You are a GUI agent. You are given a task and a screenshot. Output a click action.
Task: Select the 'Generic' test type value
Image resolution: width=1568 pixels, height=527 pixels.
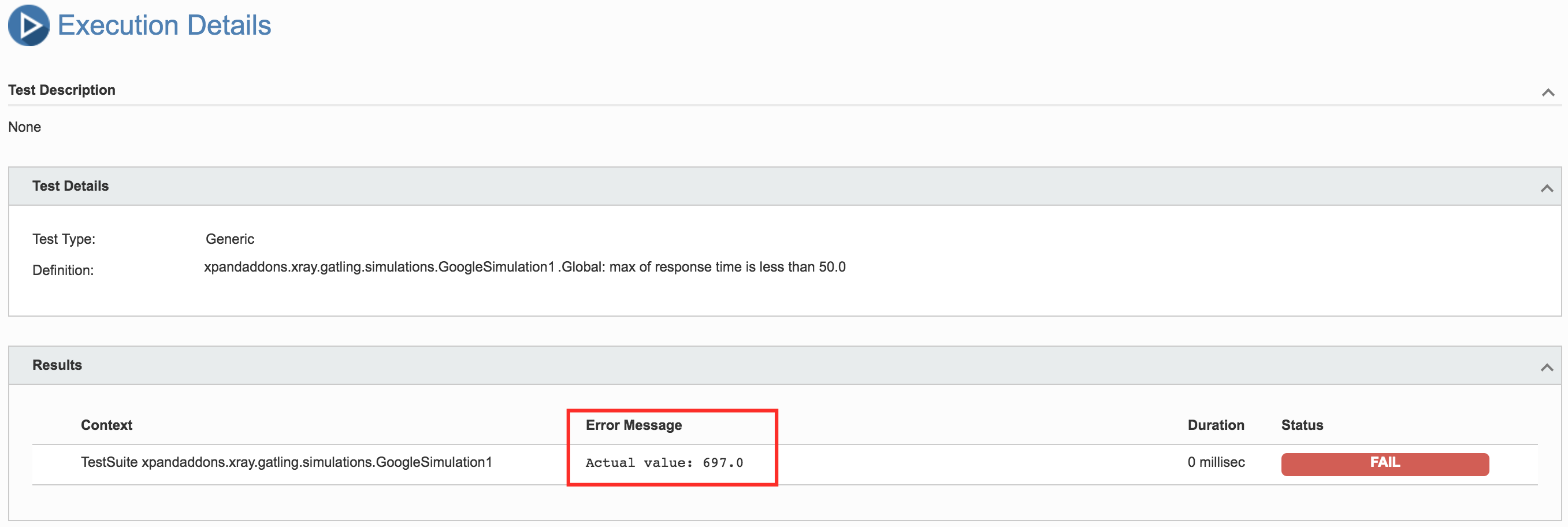pyautogui.click(x=230, y=239)
